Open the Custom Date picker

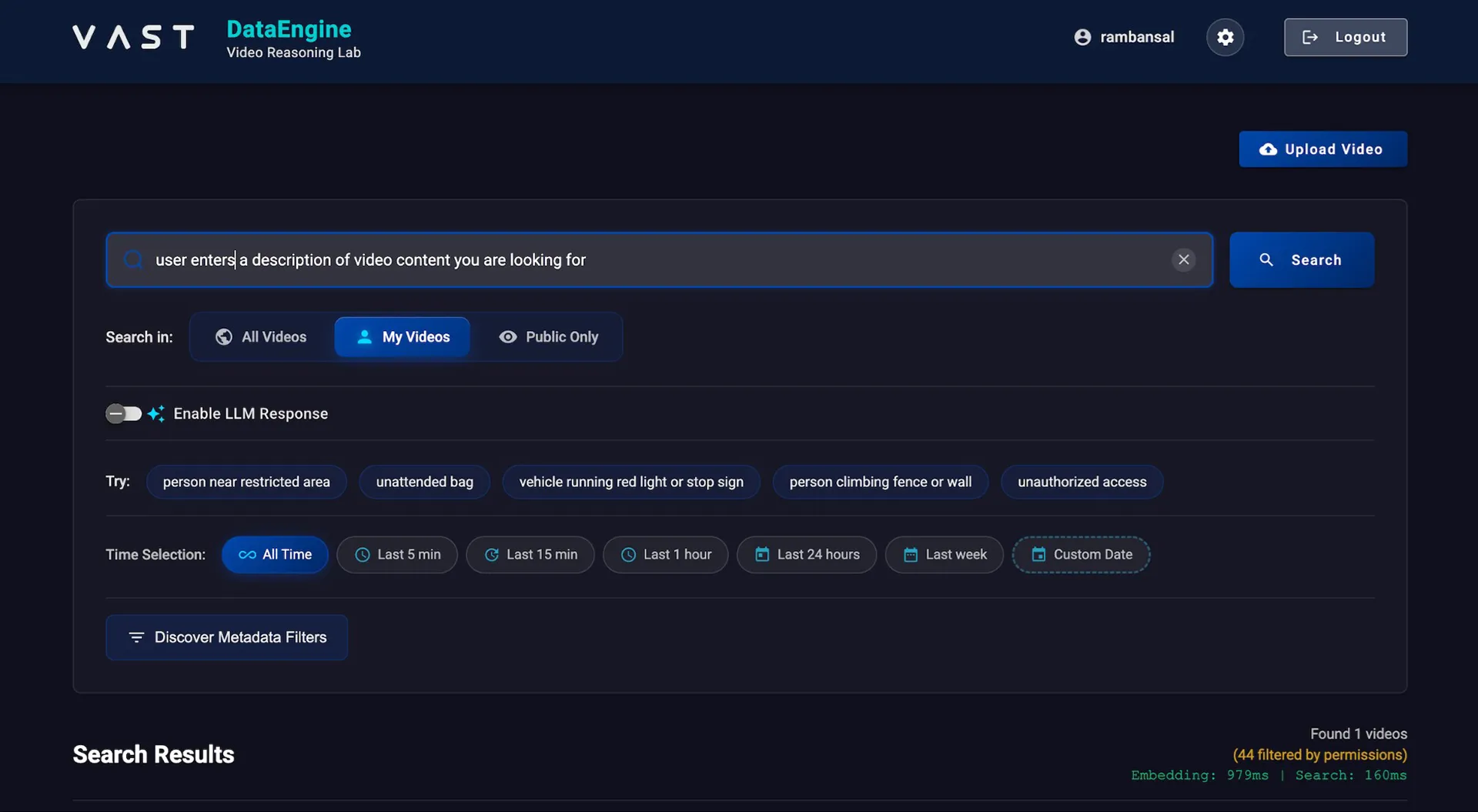point(1081,554)
